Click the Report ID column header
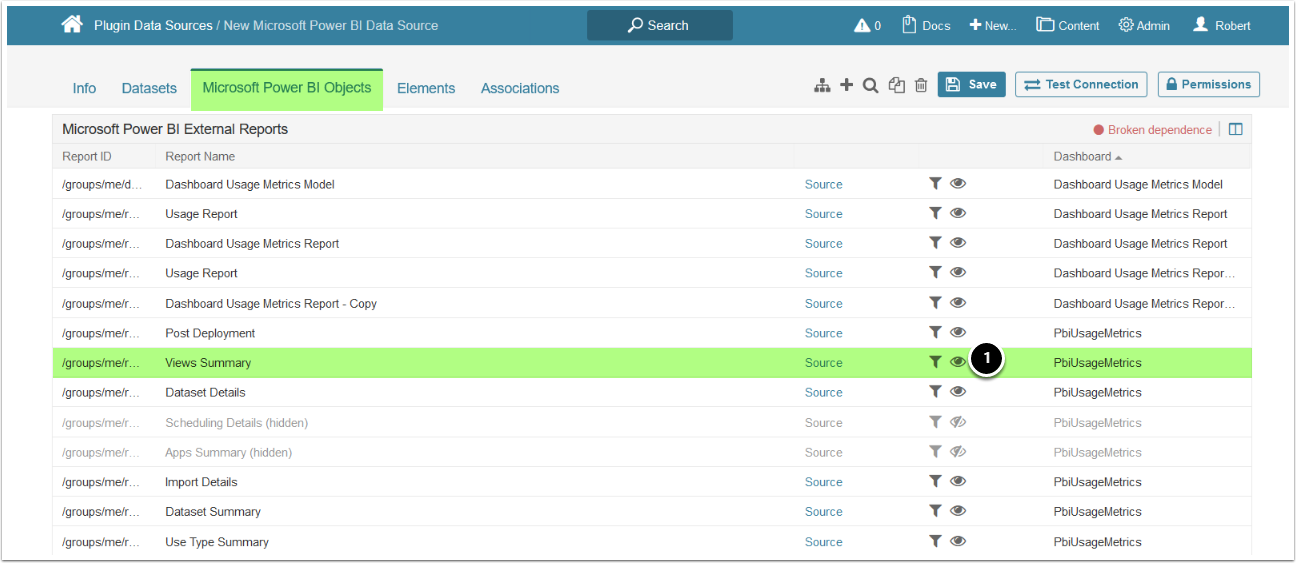The image size is (1296, 563). 87,156
